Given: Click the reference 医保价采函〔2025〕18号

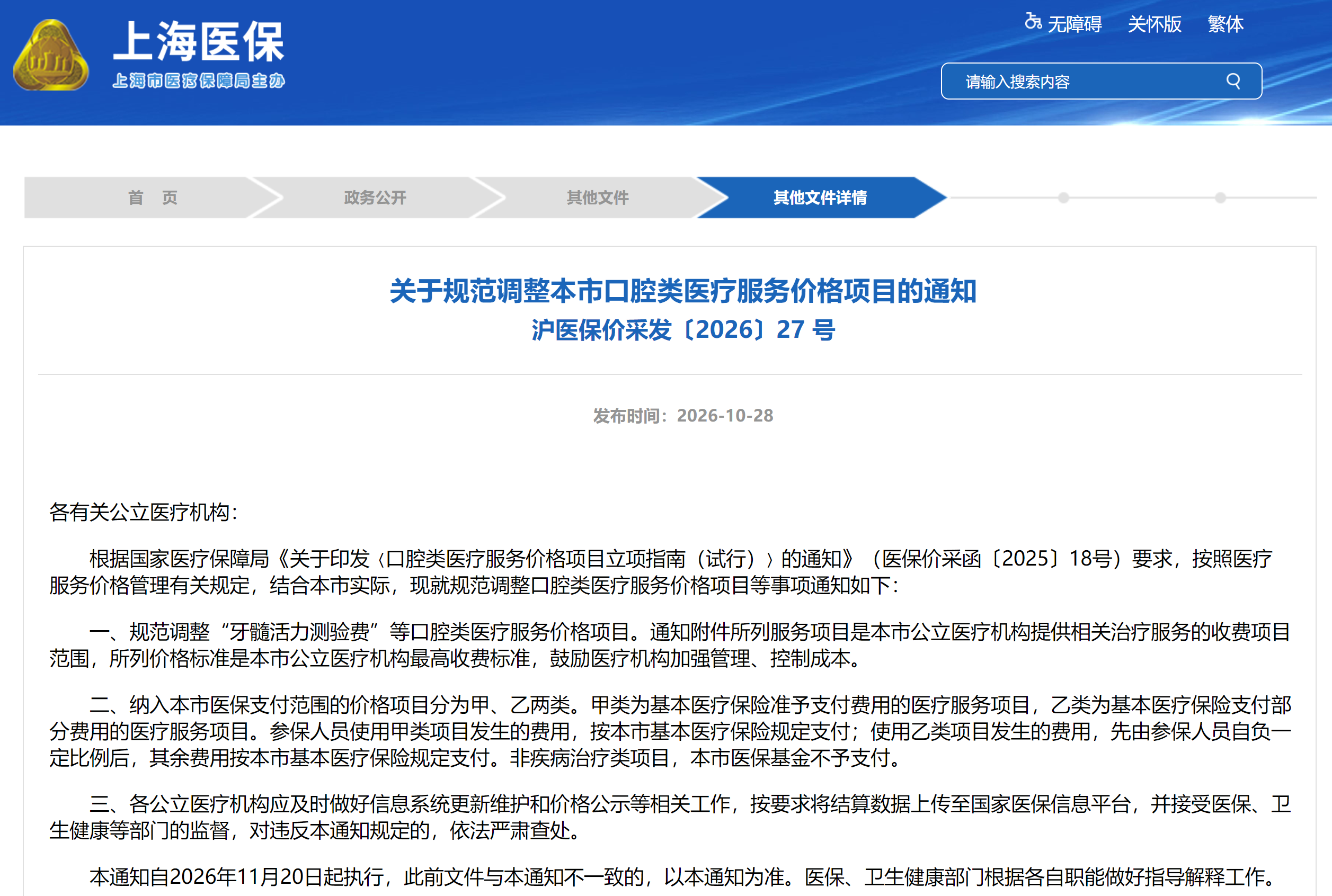Looking at the screenshot, I should click(997, 558).
